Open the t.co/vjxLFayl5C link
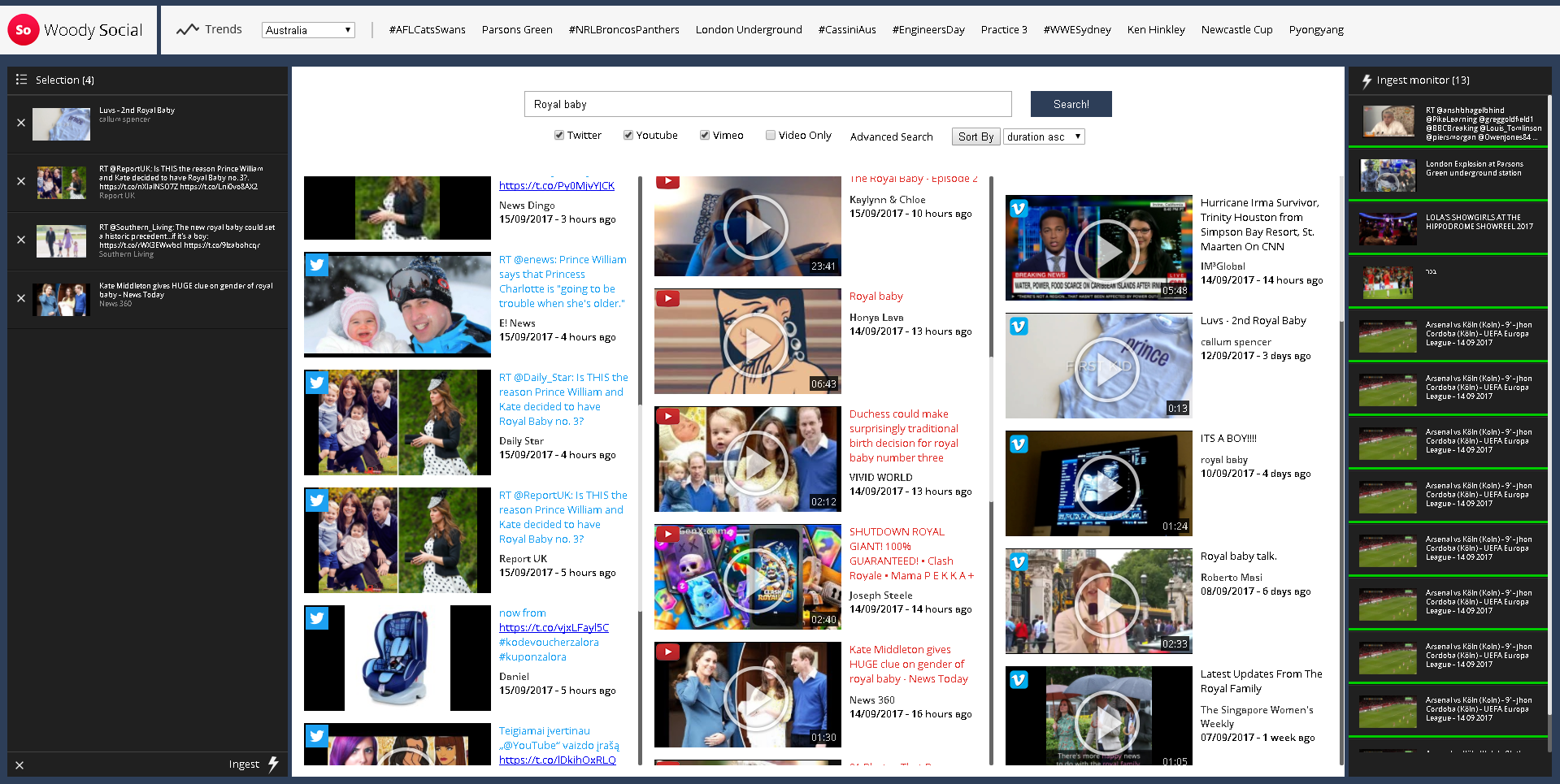 tap(554, 627)
